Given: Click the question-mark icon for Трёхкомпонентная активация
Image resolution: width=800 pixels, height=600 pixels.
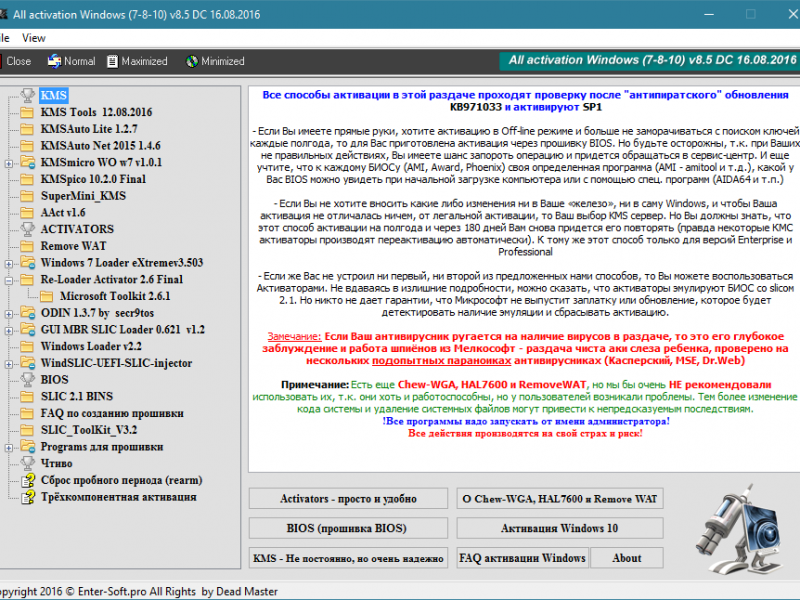Looking at the screenshot, I should pyautogui.click(x=28, y=497).
